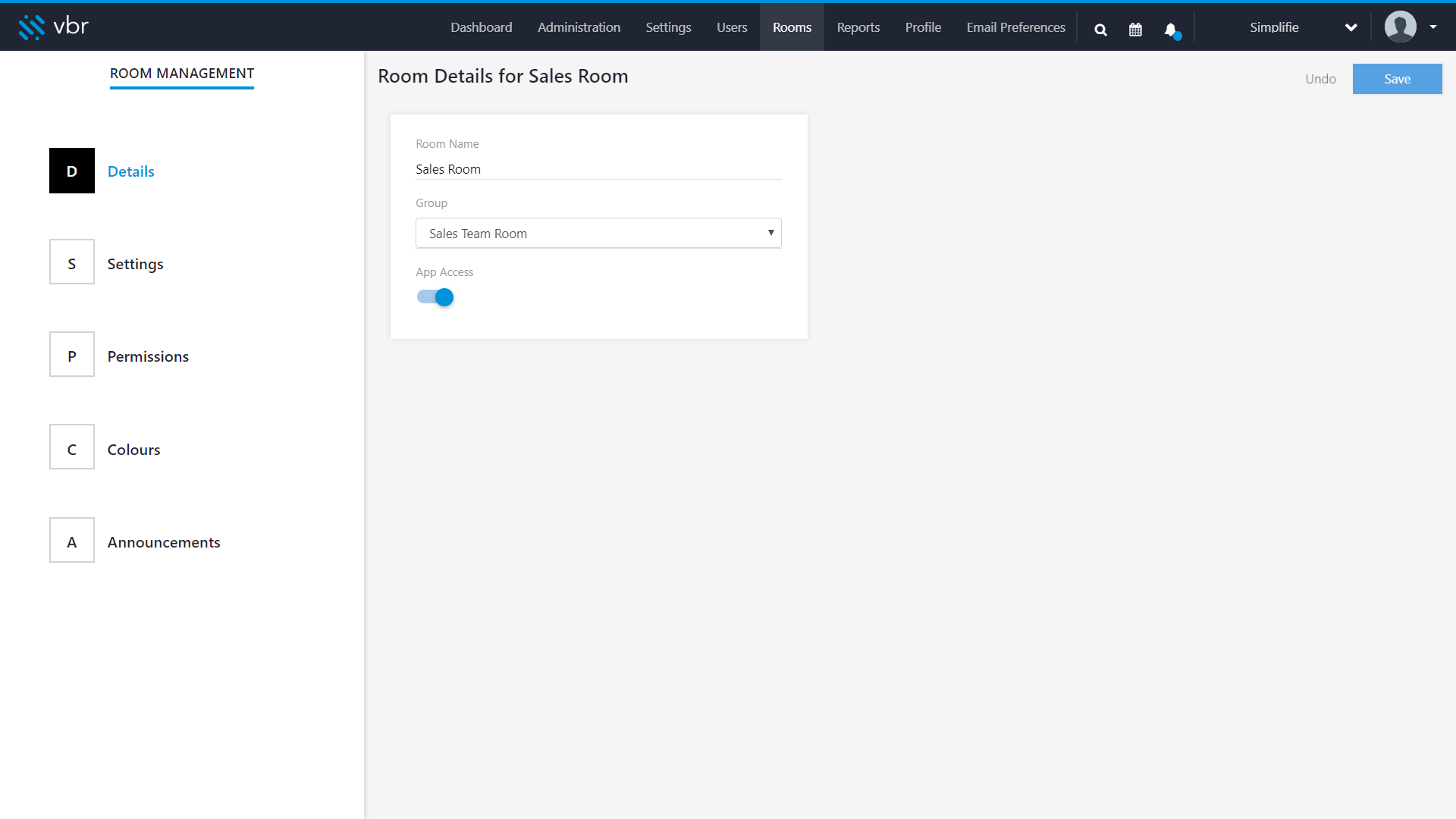Focus the Room Name input field
This screenshot has height=819, width=1456.
598,169
